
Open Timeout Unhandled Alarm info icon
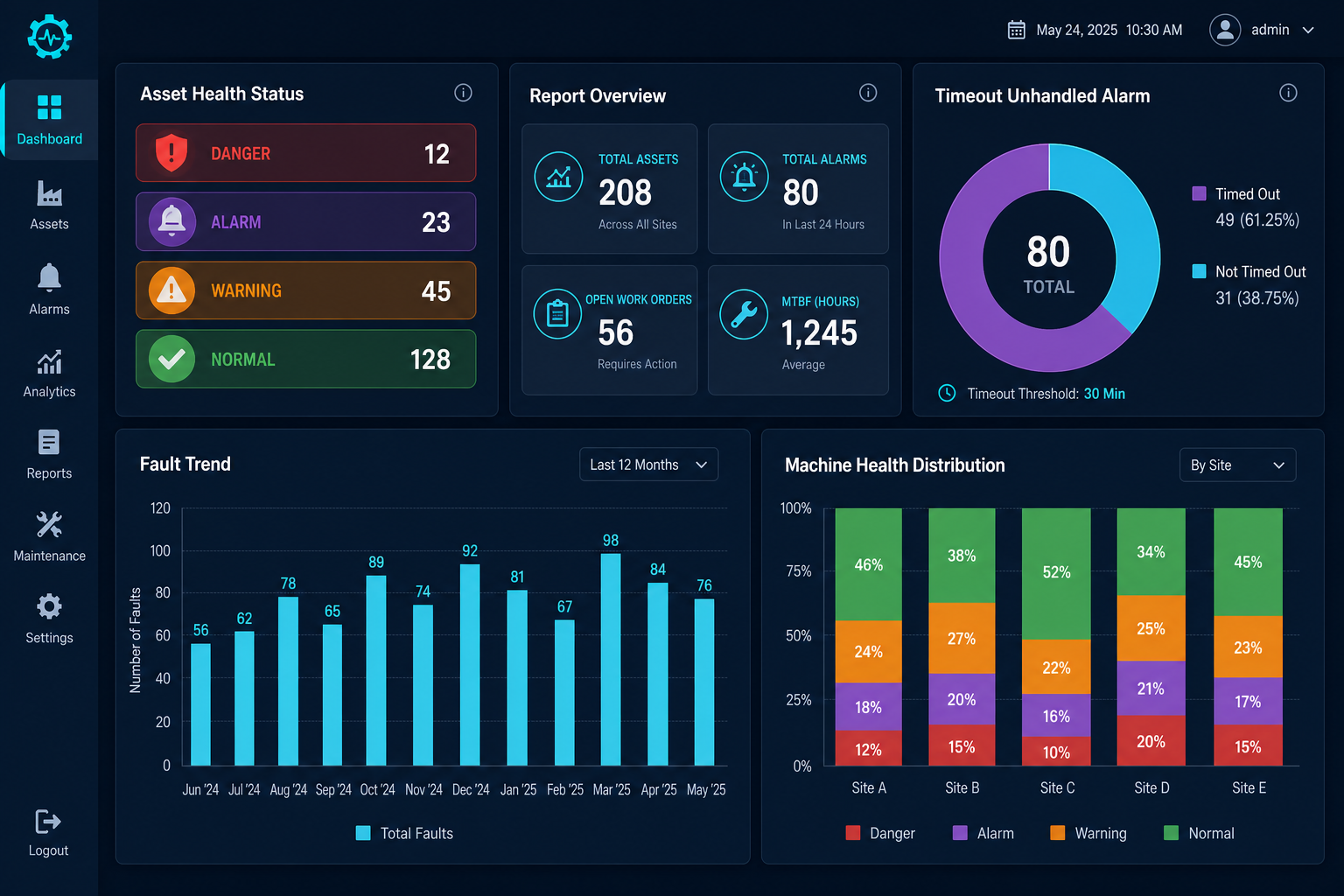(1288, 93)
